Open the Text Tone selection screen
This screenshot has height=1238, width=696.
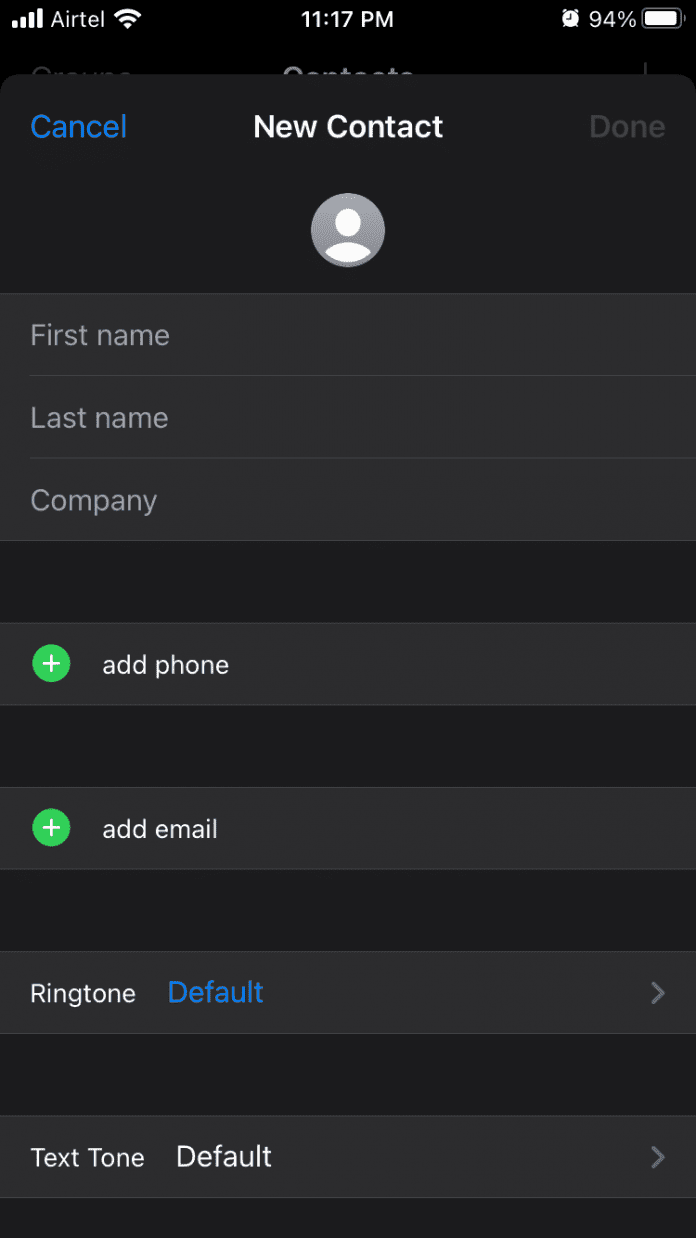pos(348,1157)
